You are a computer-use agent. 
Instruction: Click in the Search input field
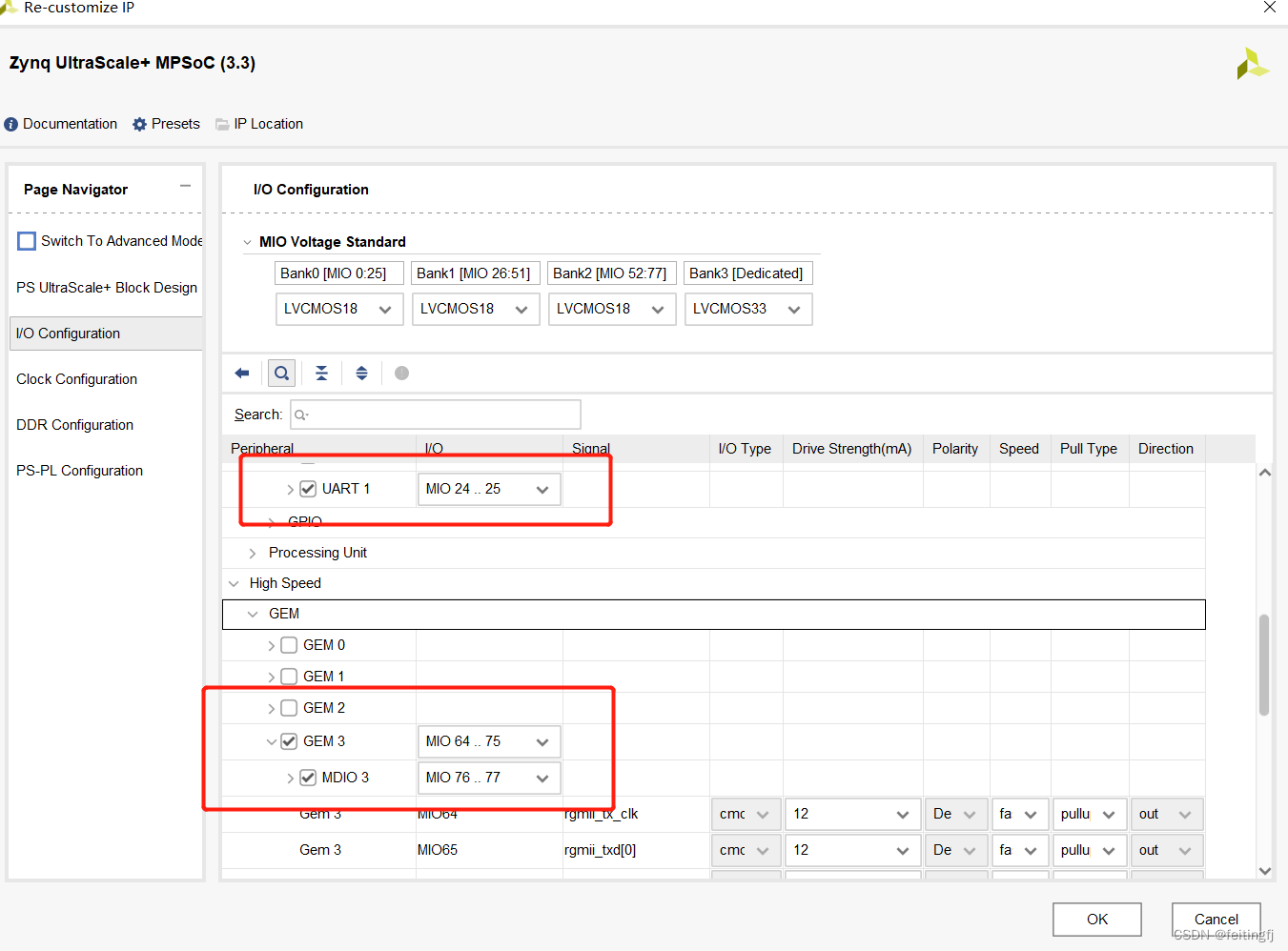pyautogui.click(x=436, y=415)
